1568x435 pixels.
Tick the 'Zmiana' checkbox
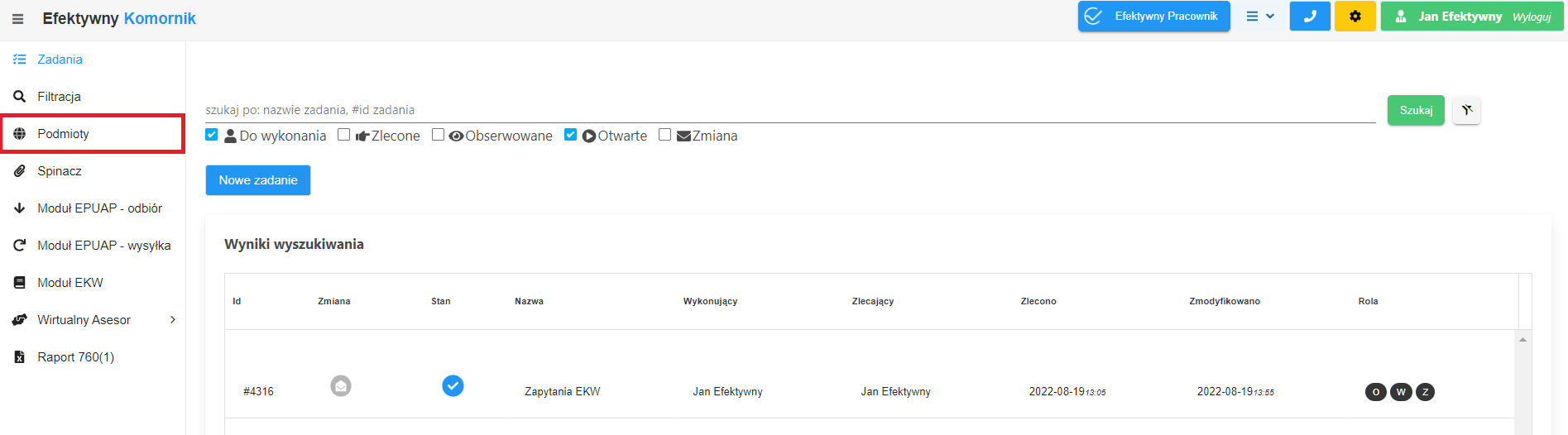tap(664, 135)
